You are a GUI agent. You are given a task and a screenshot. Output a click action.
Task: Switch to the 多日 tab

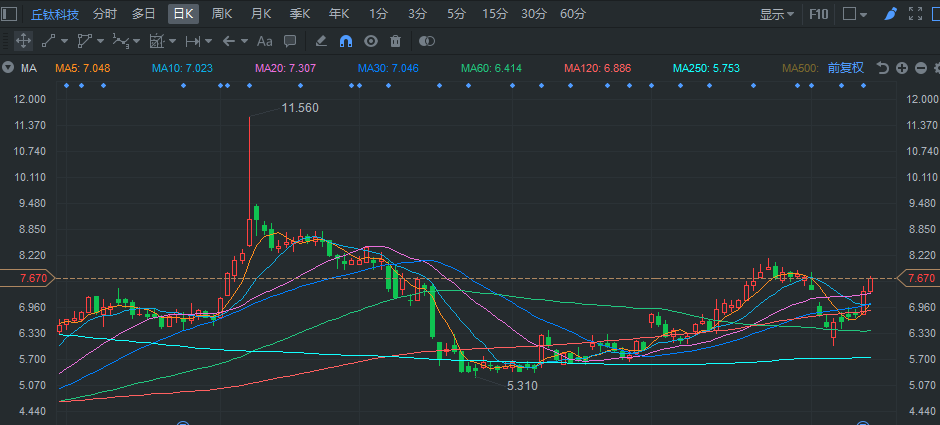144,14
